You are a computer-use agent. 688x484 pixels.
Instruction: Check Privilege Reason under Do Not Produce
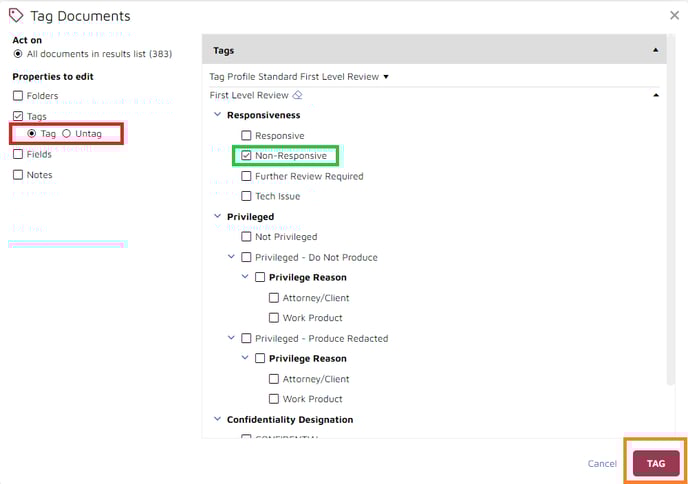pos(260,277)
